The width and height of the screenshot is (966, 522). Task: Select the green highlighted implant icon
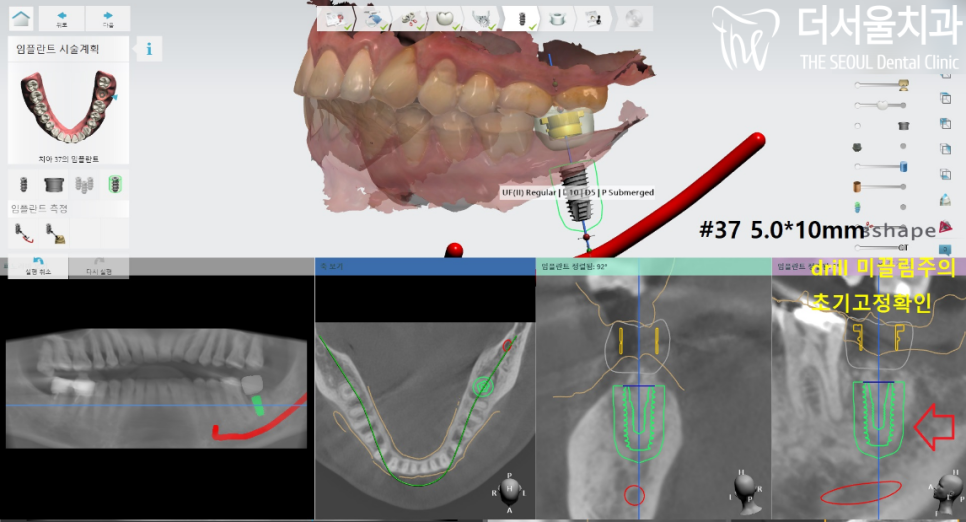115,184
